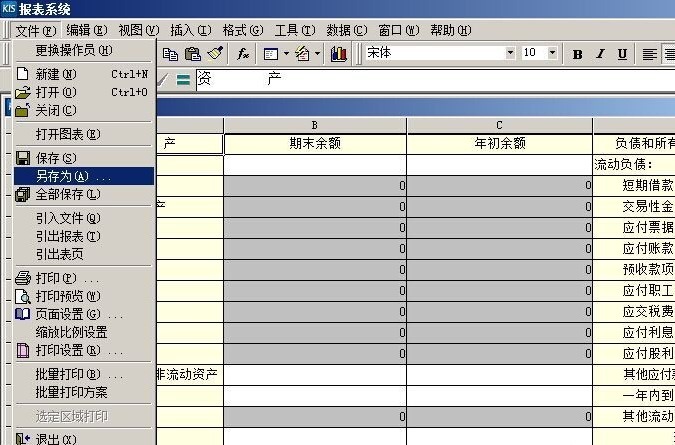Select 打开(O) menu entry
The height and width of the screenshot is (445, 675).
click(x=84, y=92)
